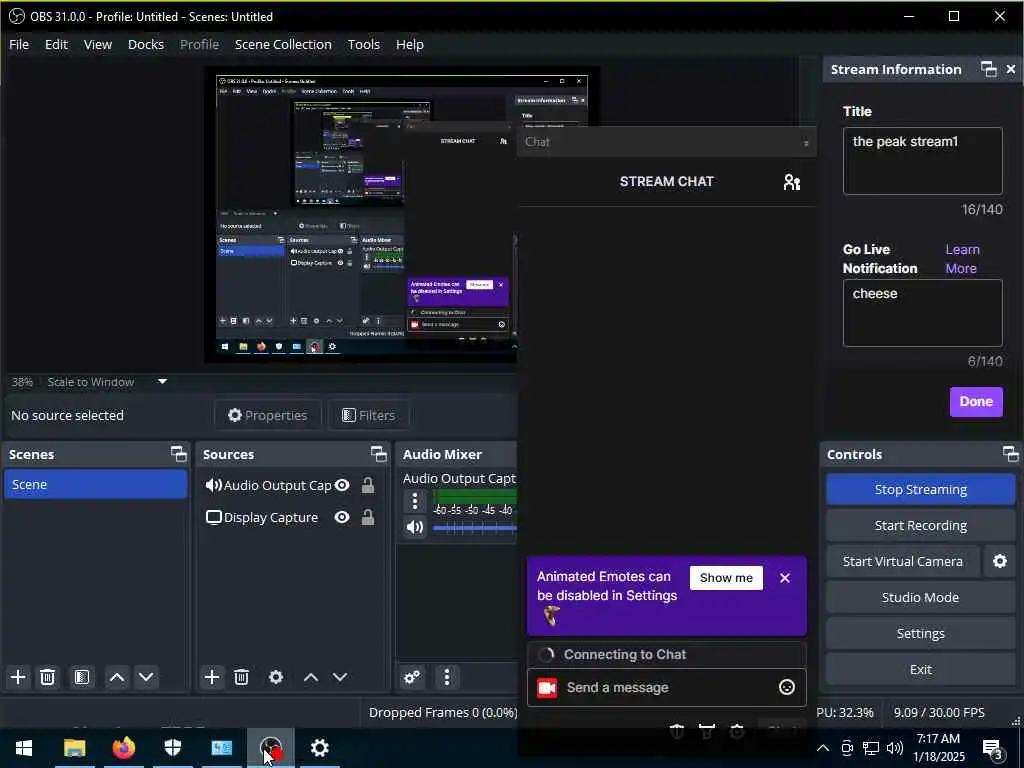
Task: Lock the Display Capture source
Action: pos(368,517)
